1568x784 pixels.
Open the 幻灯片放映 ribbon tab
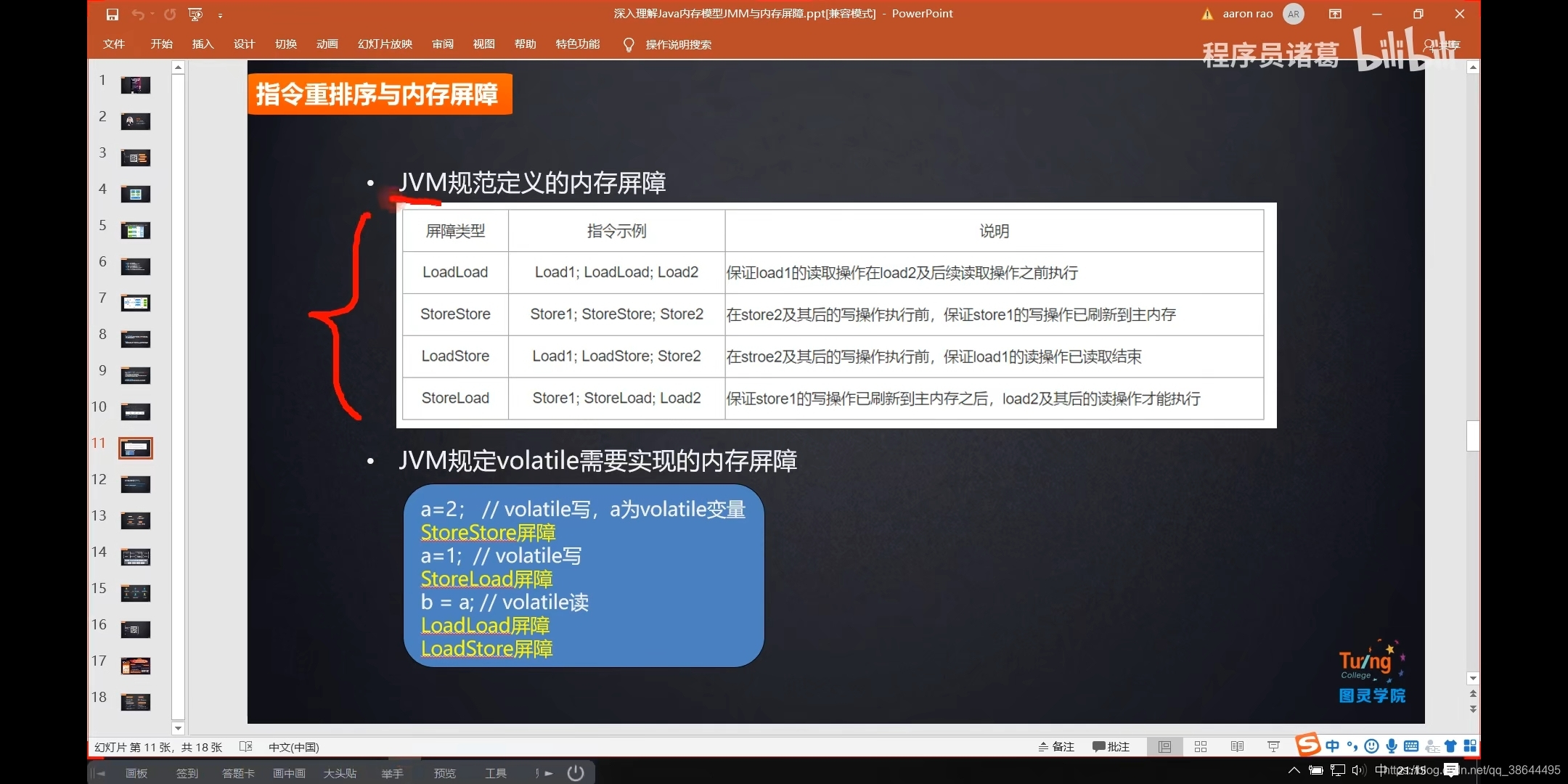click(x=385, y=44)
